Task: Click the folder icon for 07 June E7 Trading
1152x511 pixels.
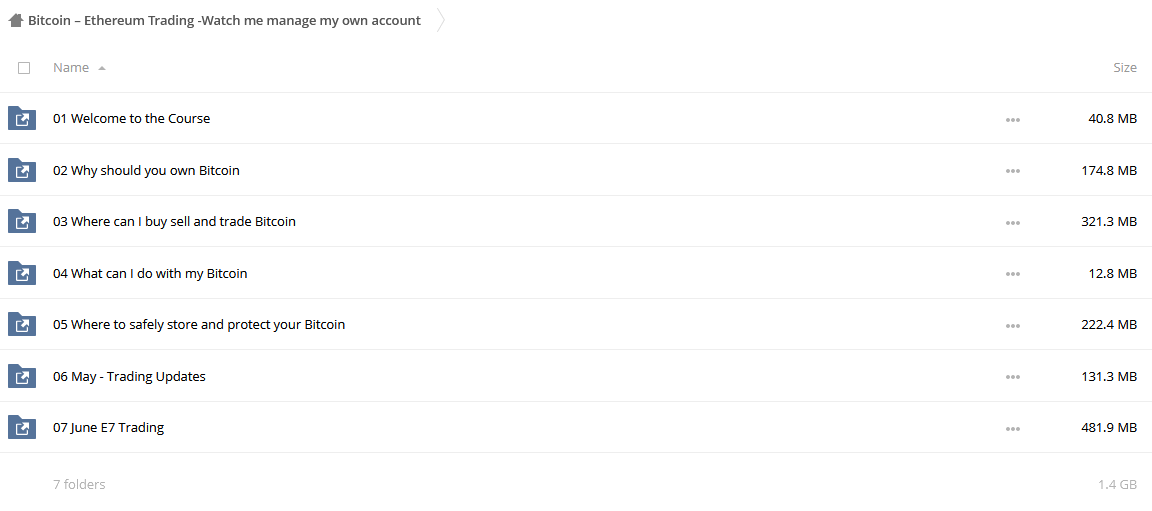Action: coord(22,427)
